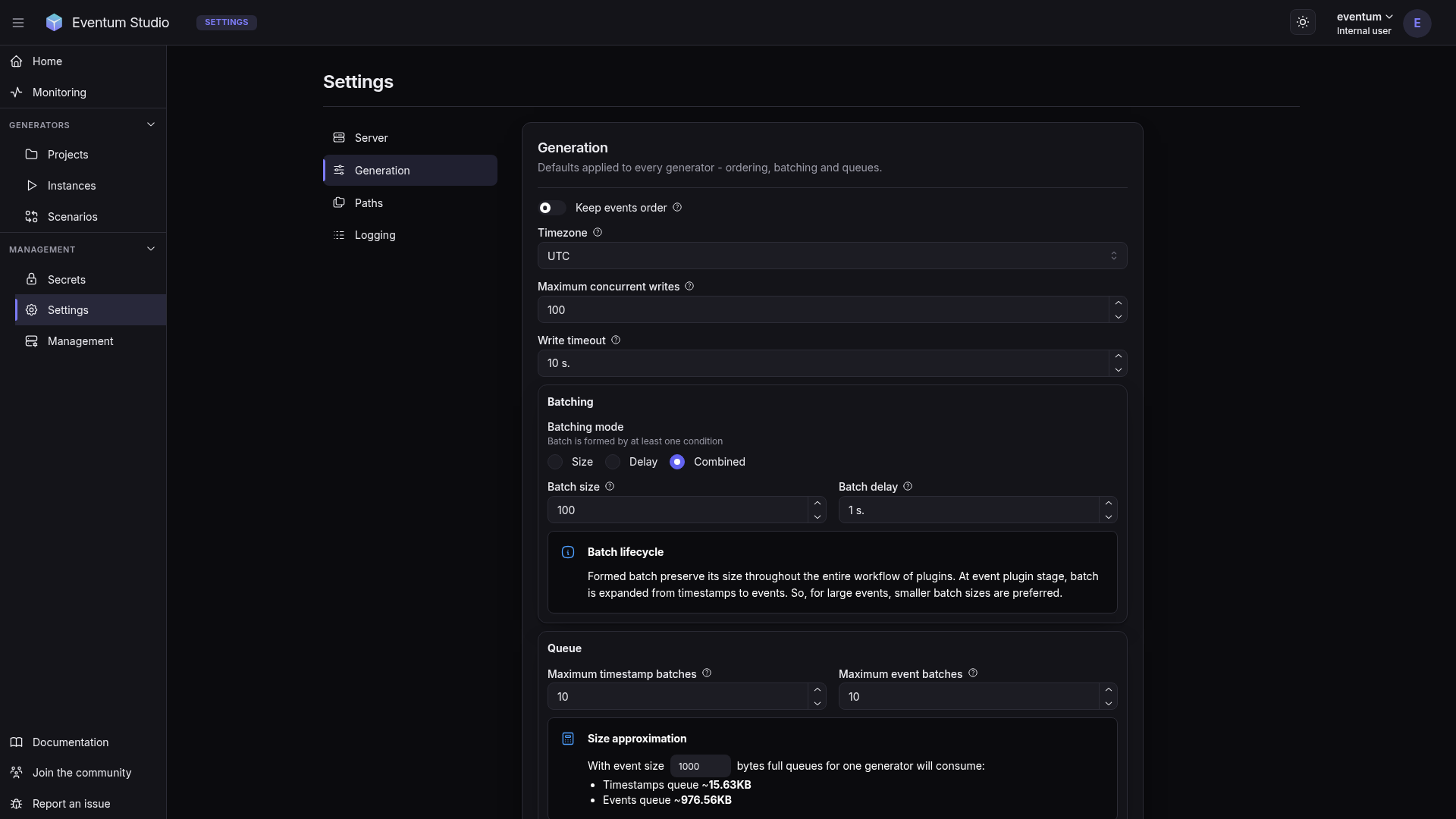Select the Combined batching mode
Viewport: 1456px width, 819px height.
(x=677, y=462)
